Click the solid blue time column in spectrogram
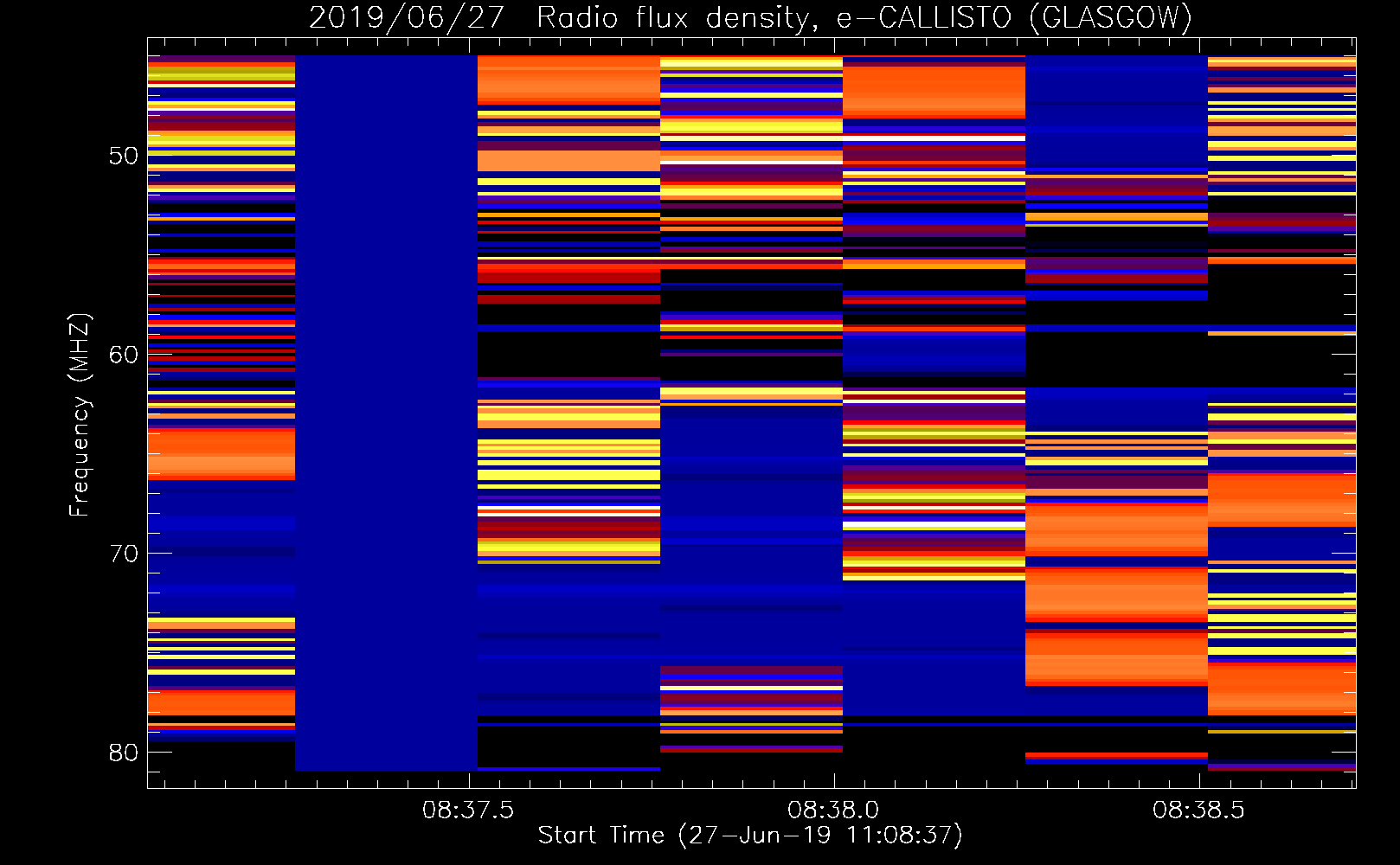Viewport: 1400px width, 865px height. click(386, 413)
